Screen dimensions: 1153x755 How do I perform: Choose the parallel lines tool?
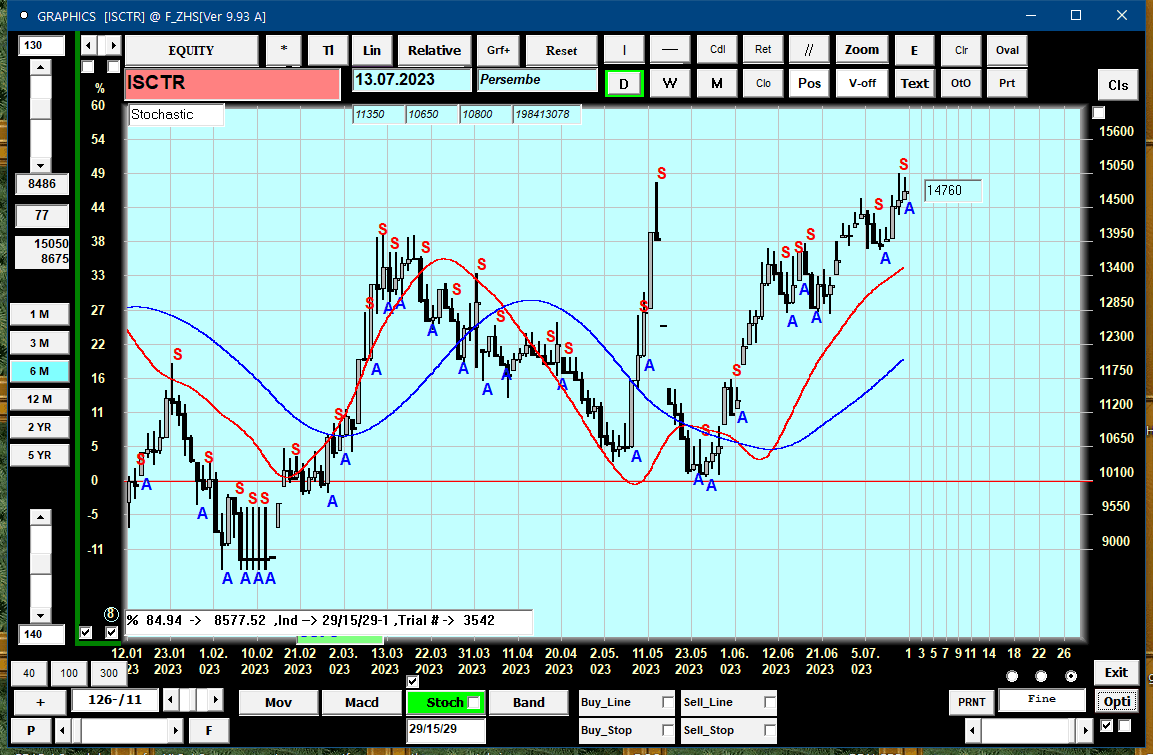click(x=809, y=50)
